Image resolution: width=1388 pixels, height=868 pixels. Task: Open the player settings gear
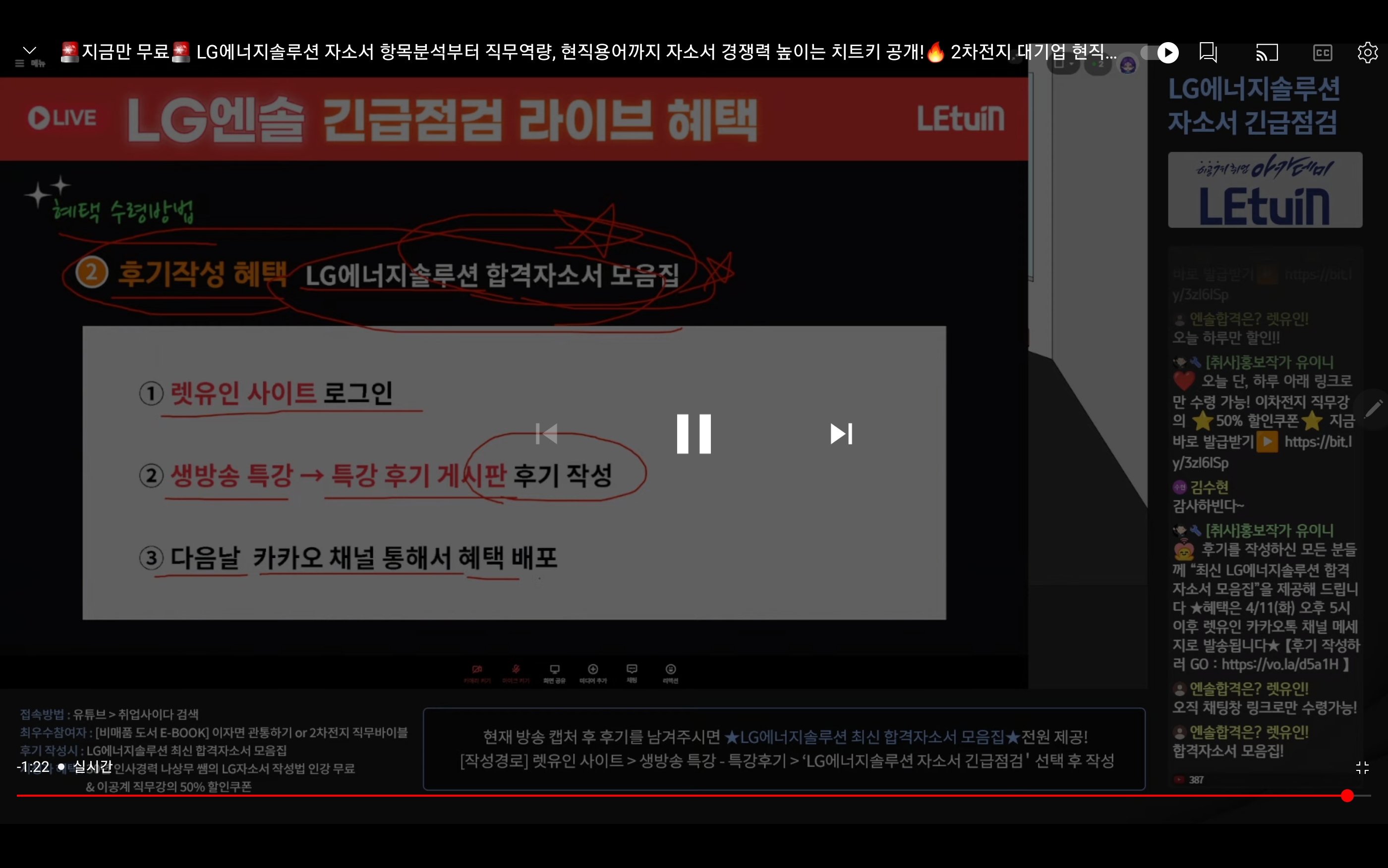pyautogui.click(x=1368, y=53)
